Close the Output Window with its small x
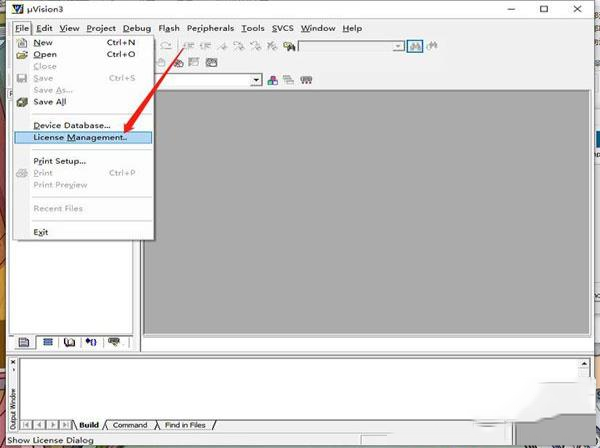The height and width of the screenshot is (448, 600). coord(13,360)
